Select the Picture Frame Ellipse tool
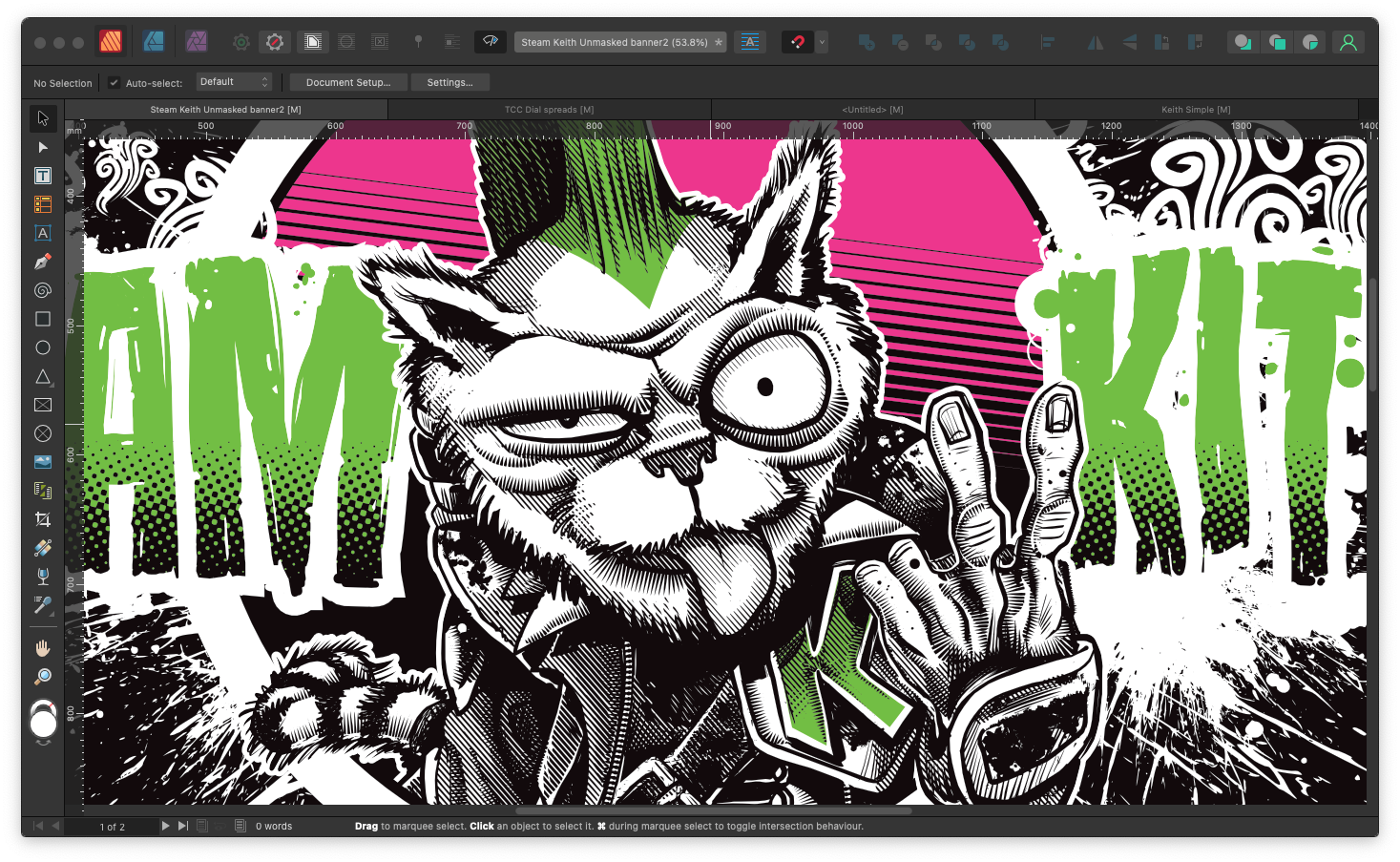The image size is (1400, 862). tap(43, 433)
